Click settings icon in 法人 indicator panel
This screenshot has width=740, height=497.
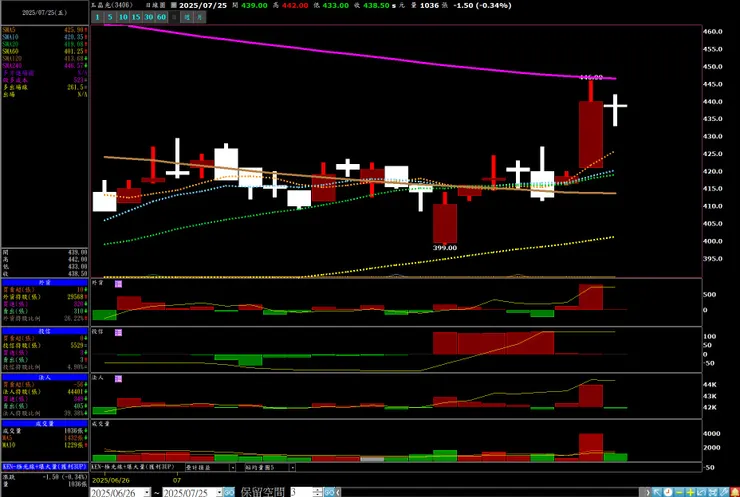118,379
